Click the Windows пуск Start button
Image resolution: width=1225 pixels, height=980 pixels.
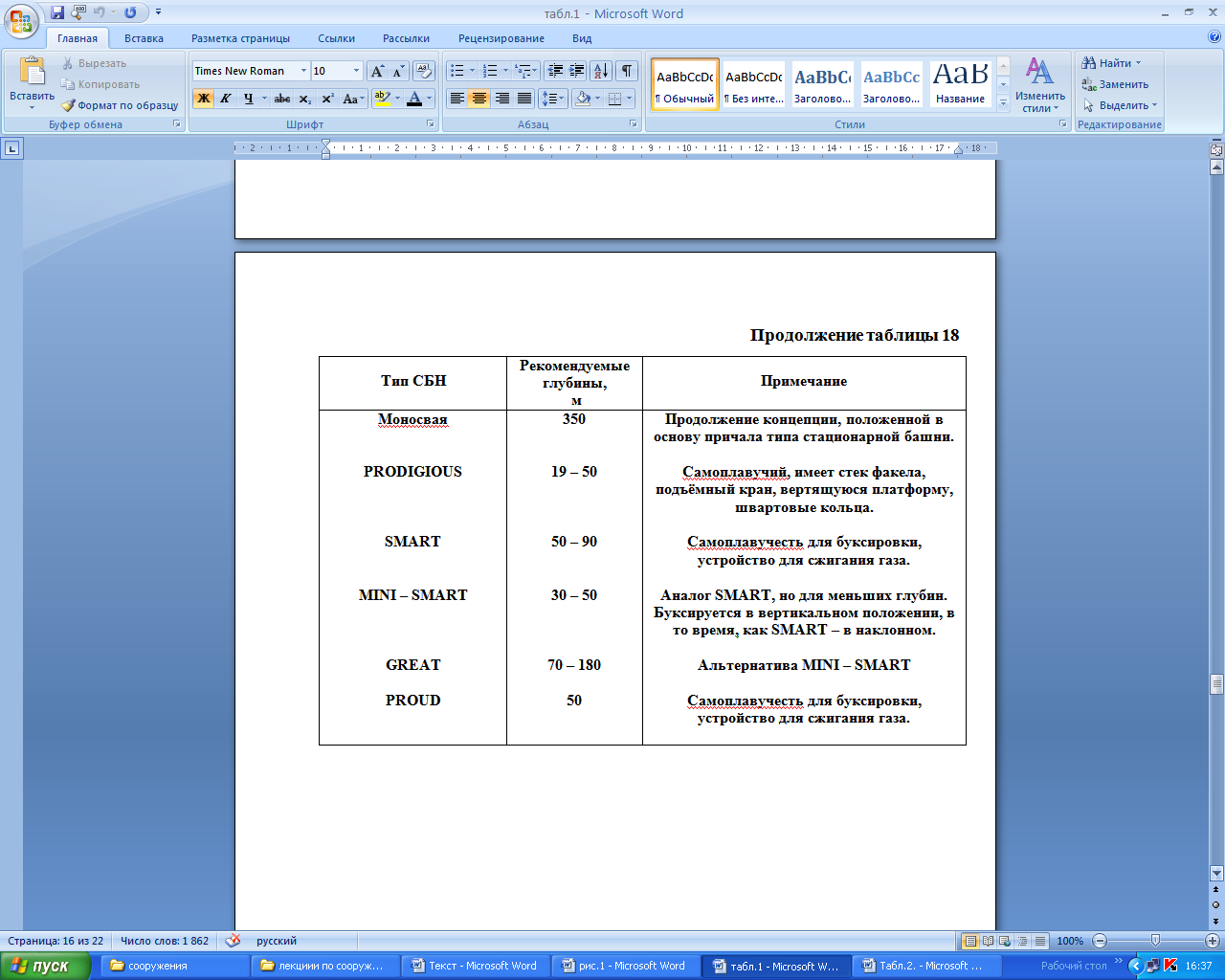point(45,966)
